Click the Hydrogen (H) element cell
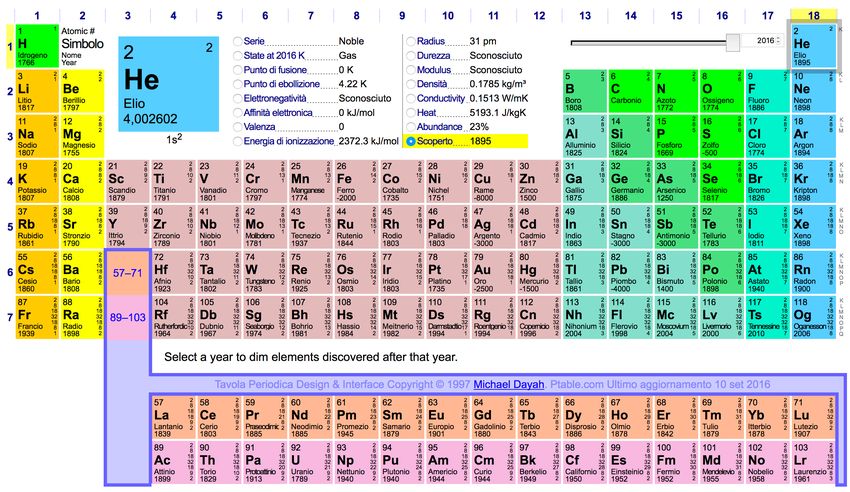This screenshot has width=850, height=492. pyautogui.click(x=37, y=46)
